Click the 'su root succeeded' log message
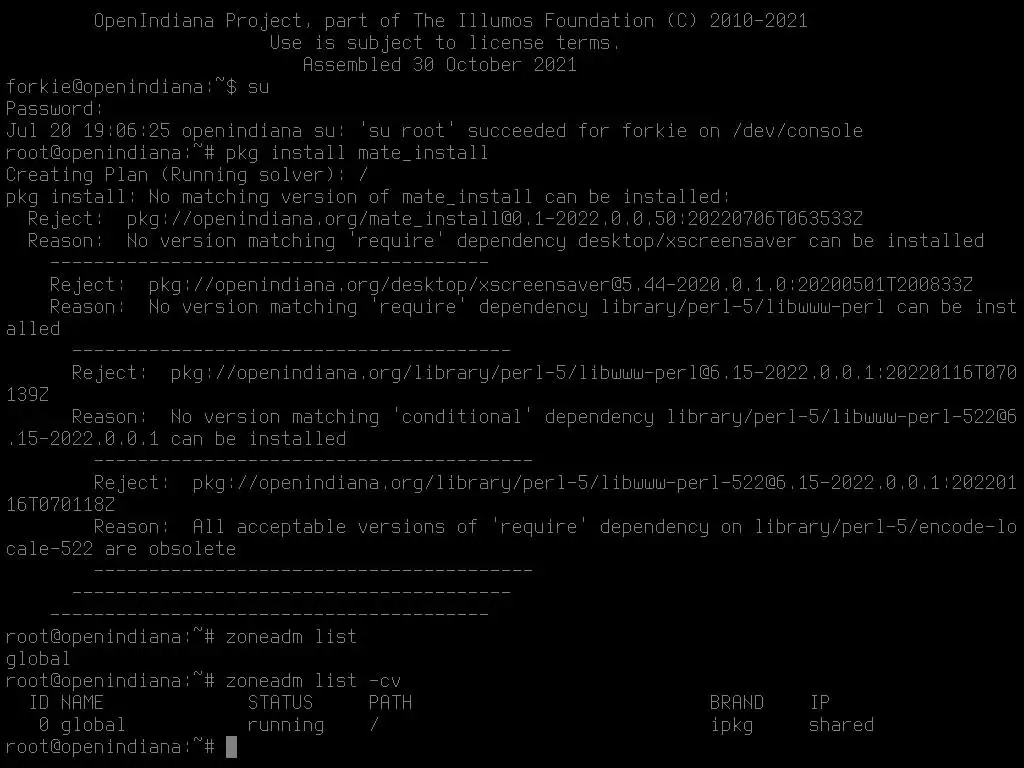The image size is (1024, 768). [x=434, y=131]
